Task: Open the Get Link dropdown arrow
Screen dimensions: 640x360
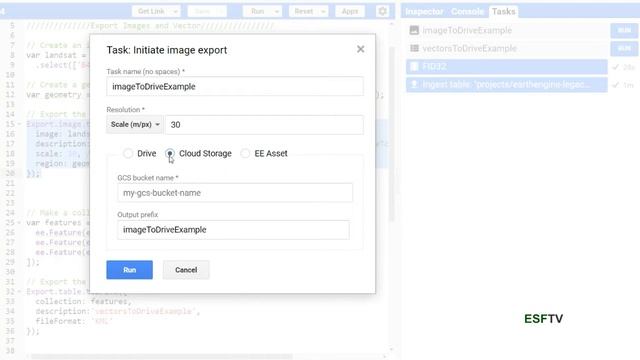Action: [175, 11]
